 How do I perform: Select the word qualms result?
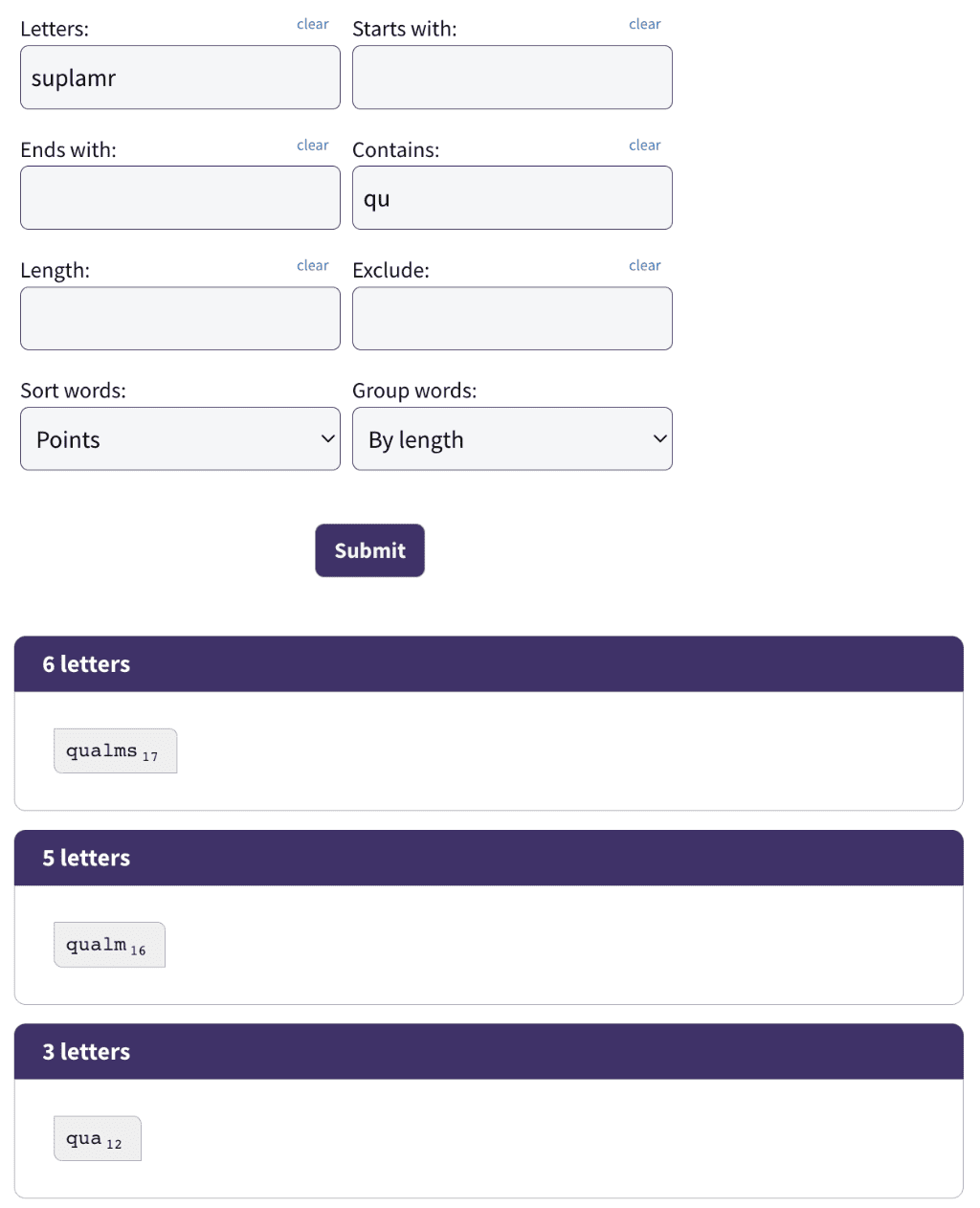click(x=115, y=751)
